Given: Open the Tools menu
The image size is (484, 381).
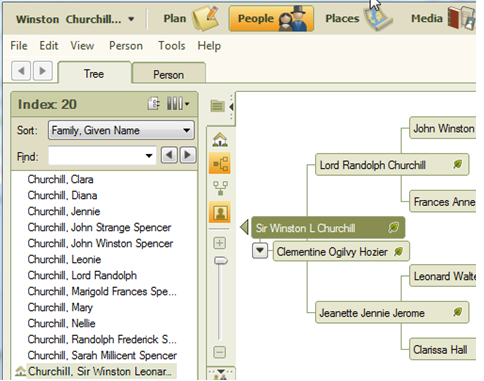Looking at the screenshot, I should pos(172,45).
